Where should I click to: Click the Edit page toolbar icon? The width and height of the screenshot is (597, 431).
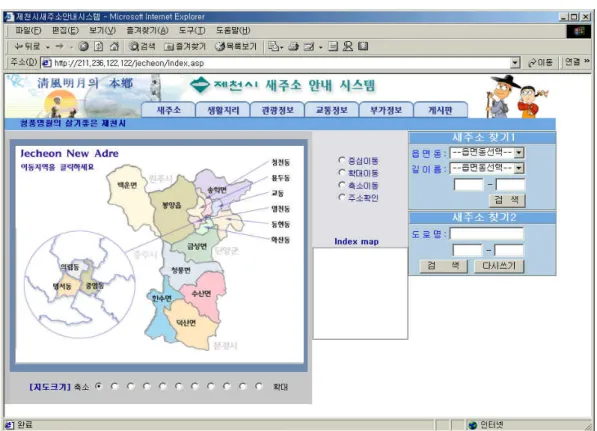[309, 46]
